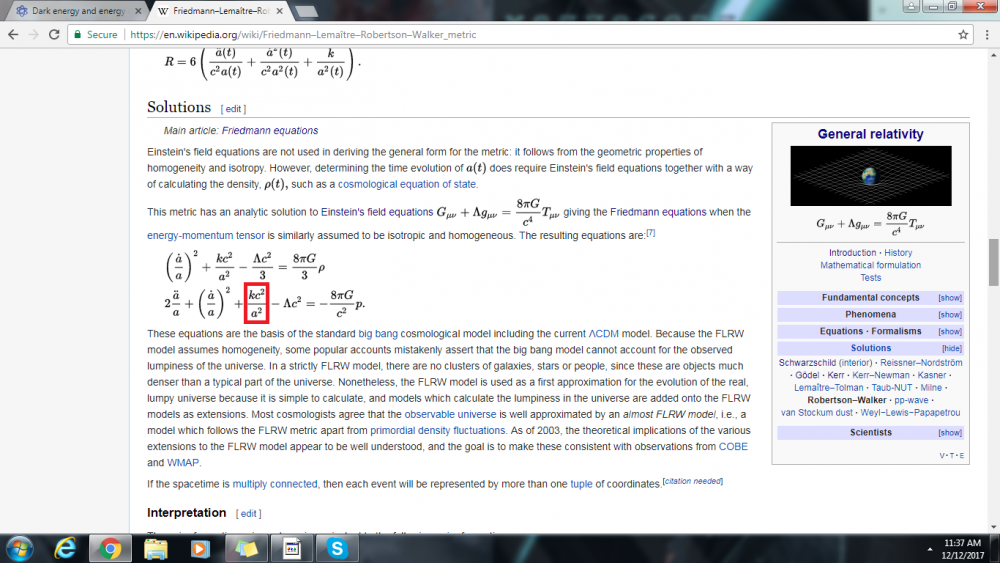This screenshot has width=1000, height=563.
Task: Follow the cosmological equation of state link
Action: 407,184
